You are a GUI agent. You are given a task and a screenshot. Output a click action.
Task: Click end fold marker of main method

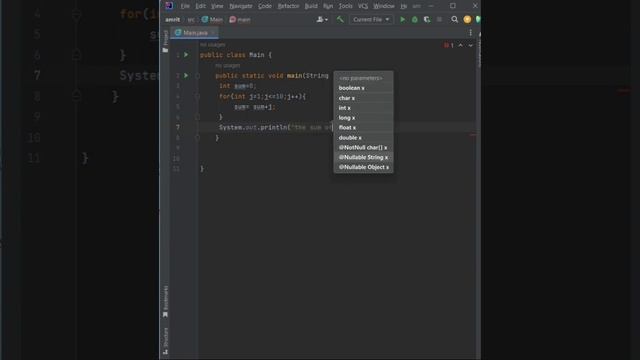[198, 138]
